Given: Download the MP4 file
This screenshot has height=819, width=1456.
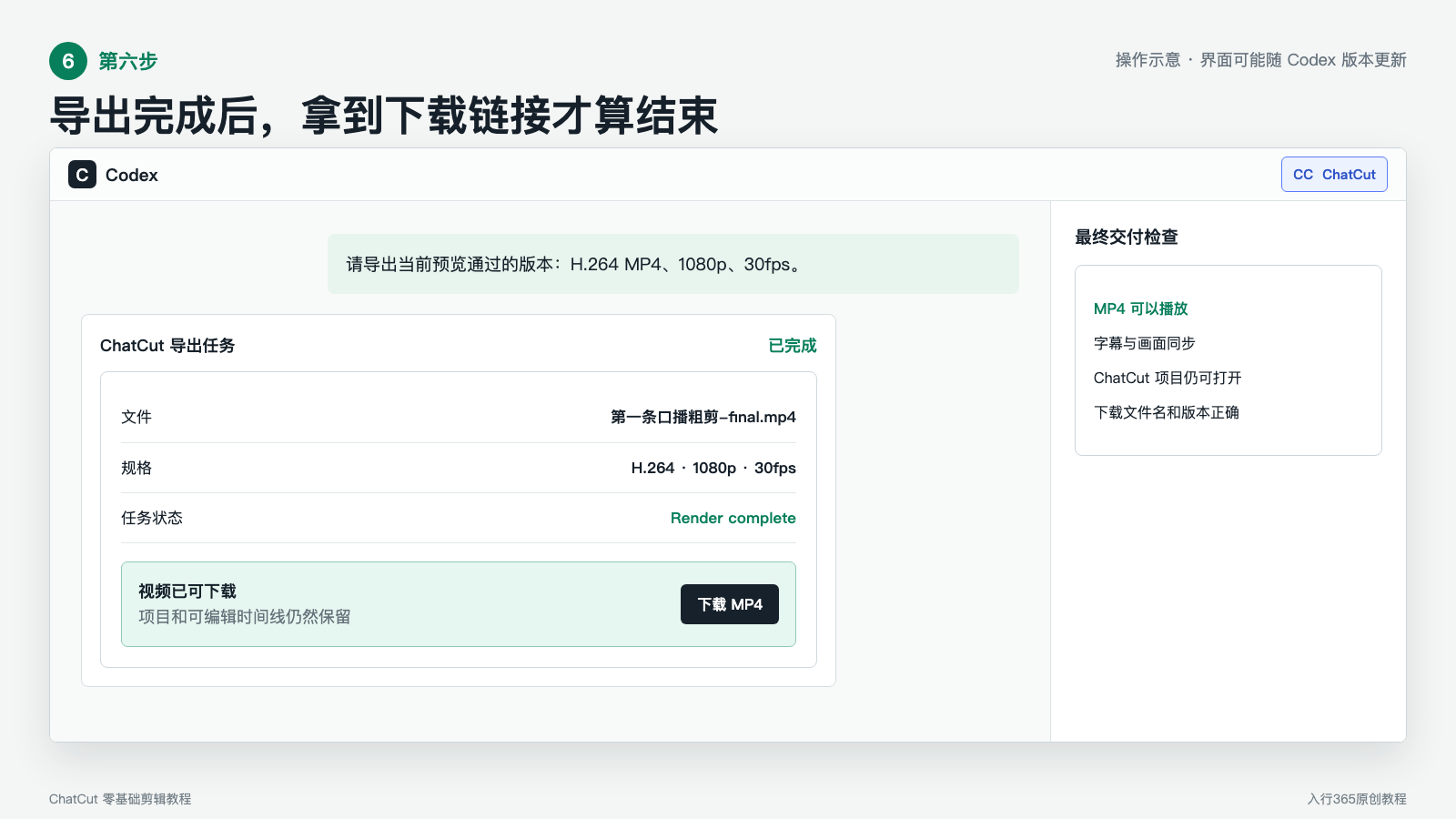Looking at the screenshot, I should tap(730, 604).
